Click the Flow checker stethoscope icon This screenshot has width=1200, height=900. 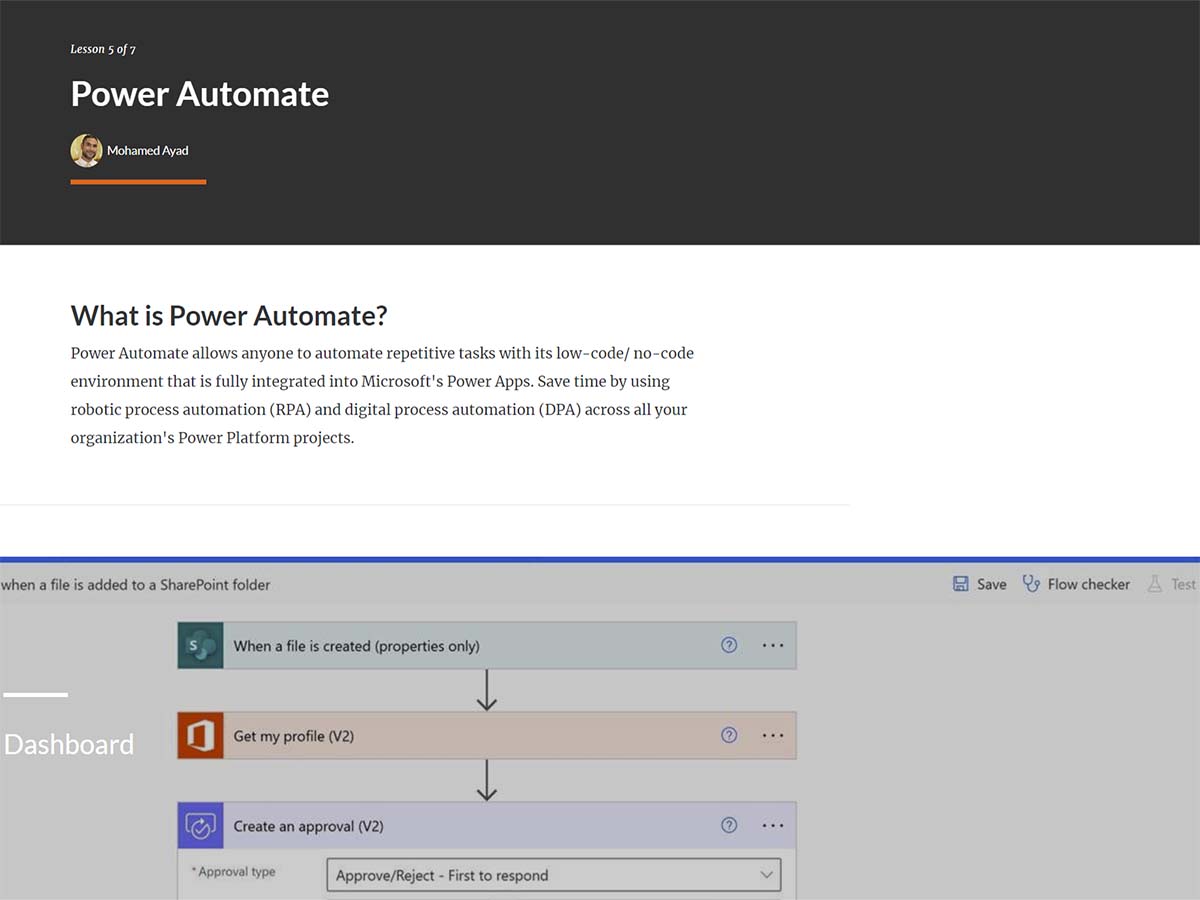(1031, 583)
